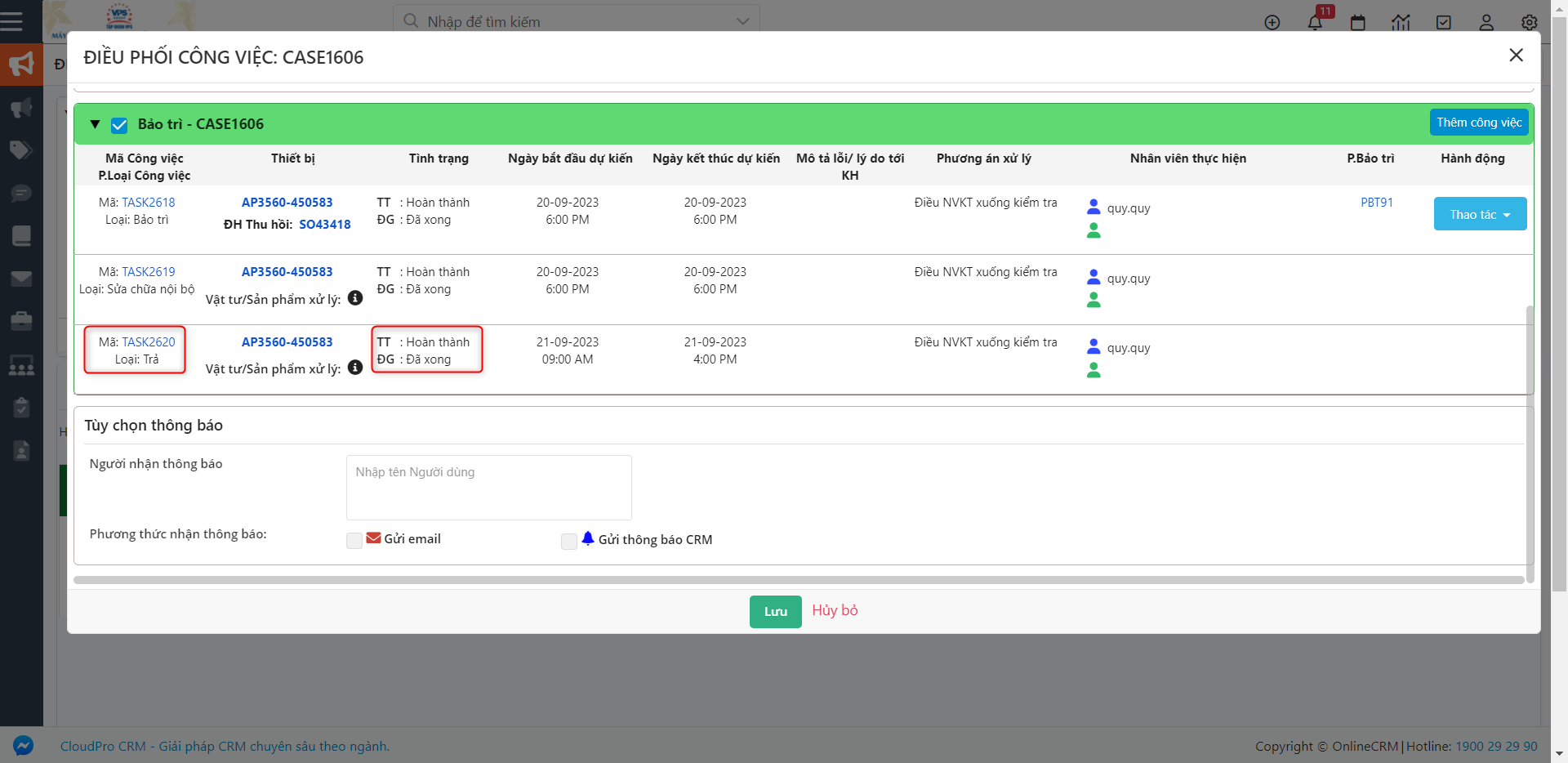Click the Nhân viên thực hiện column header
This screenshot has width=1568, height=763.
tap(1188, 158)
